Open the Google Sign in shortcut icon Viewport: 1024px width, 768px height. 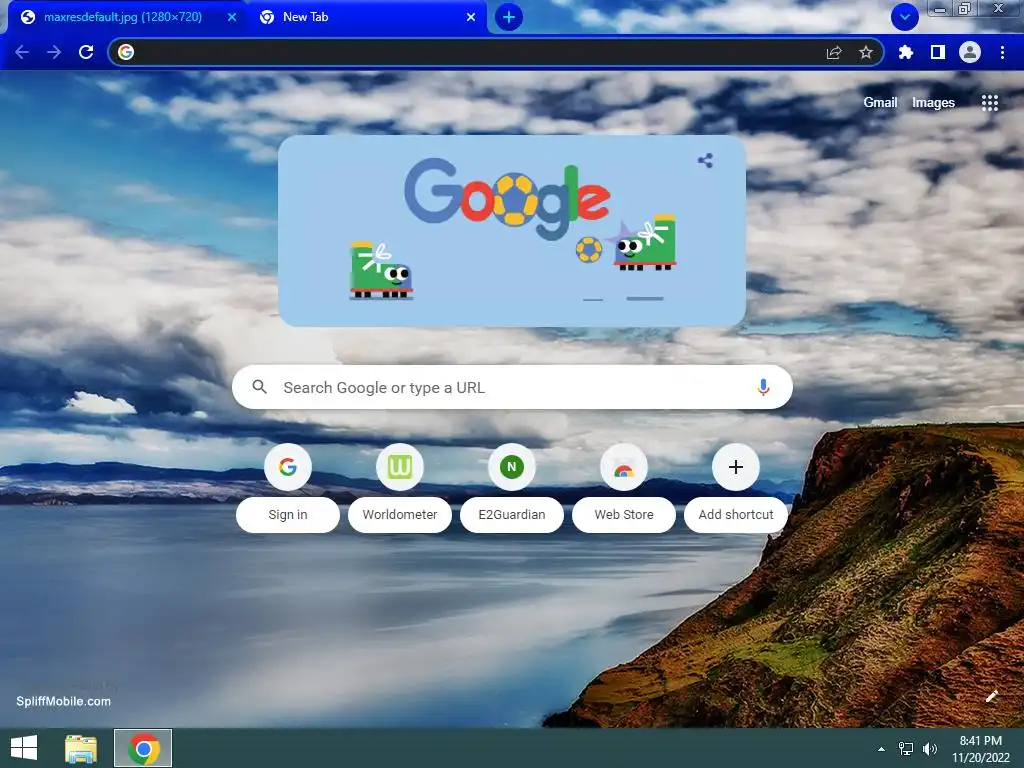pos(288,467)
